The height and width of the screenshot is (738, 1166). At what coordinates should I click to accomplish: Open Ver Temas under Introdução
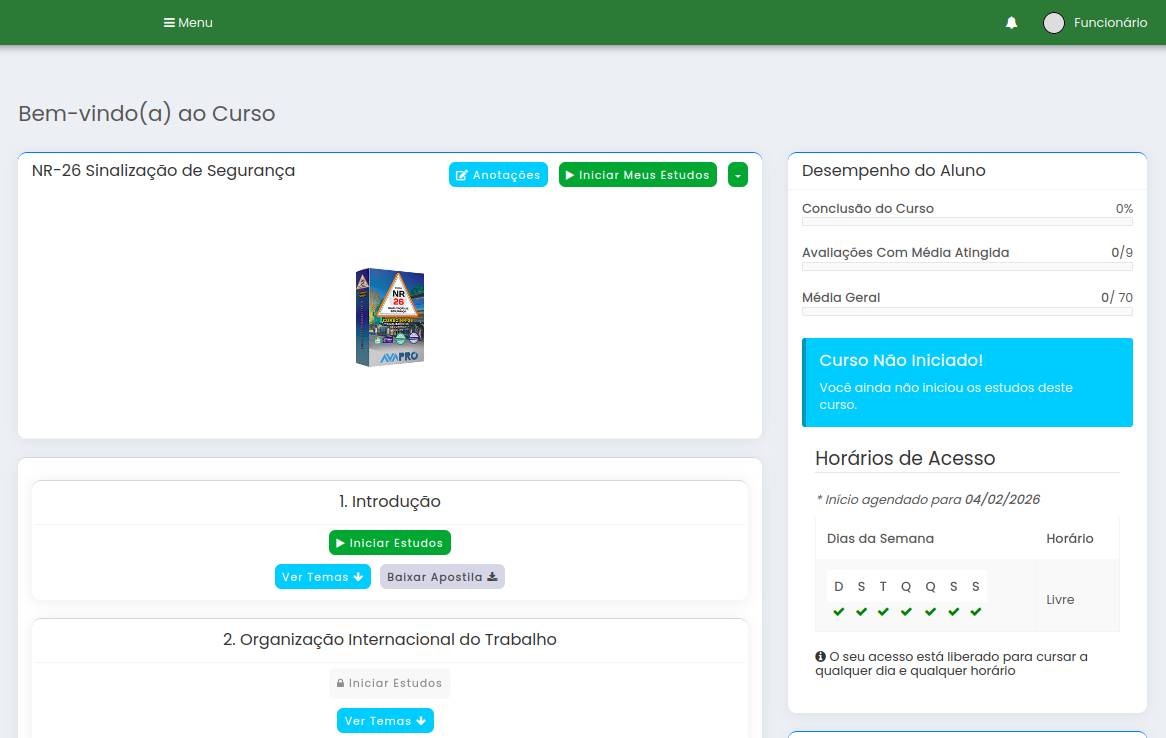tap(322, 576)
